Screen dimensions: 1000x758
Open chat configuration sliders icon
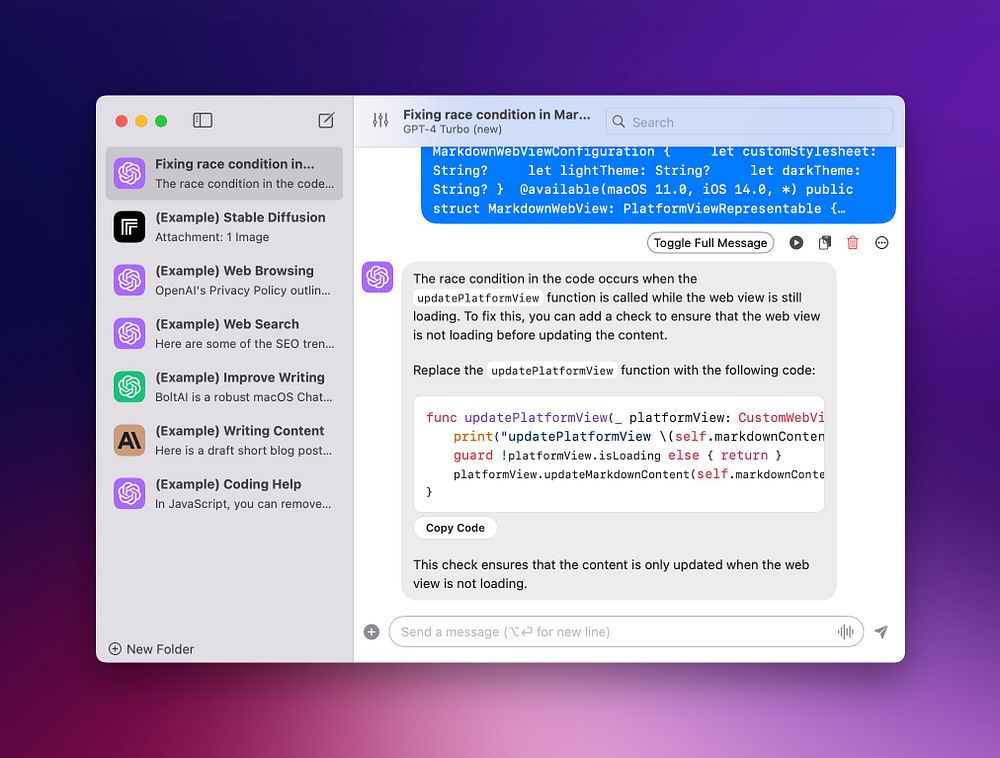pos(381,120)
